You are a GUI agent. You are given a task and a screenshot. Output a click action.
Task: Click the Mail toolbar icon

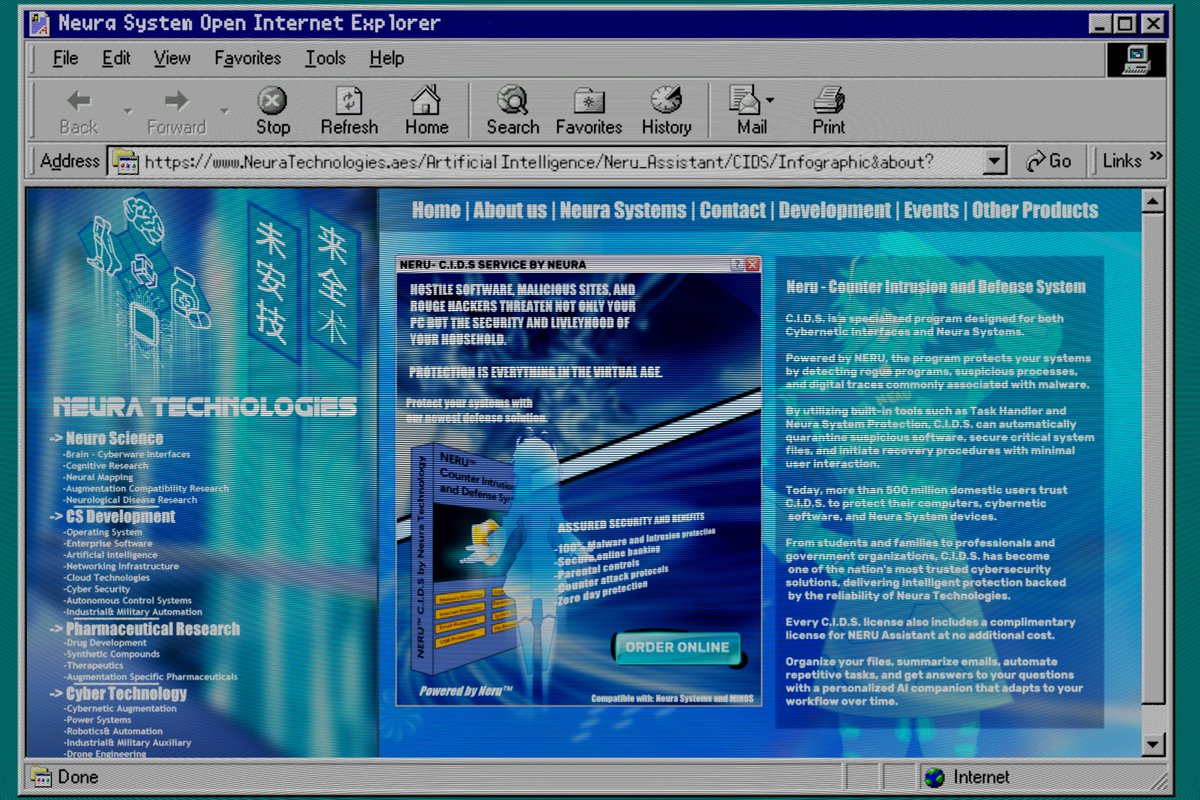pos(746,100)
